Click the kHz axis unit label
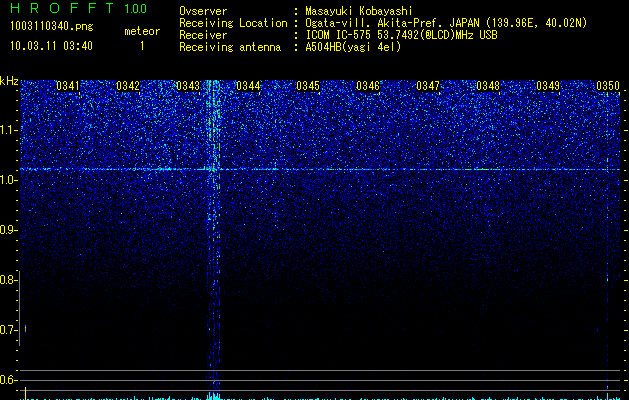This screenshot has height=400, width=629. coord(9,81)
